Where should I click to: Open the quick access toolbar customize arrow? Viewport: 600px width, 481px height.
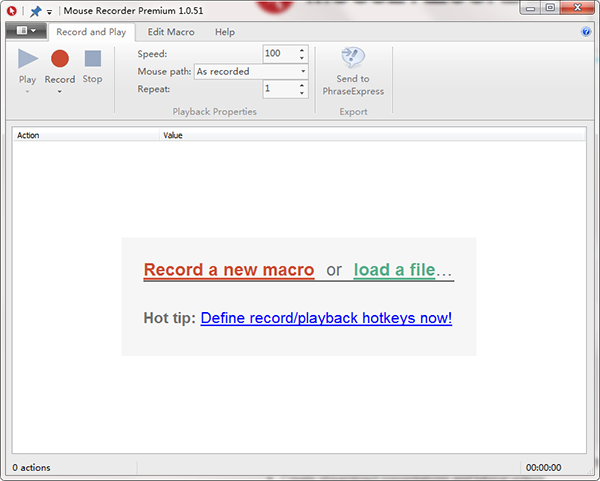(49, 11)
